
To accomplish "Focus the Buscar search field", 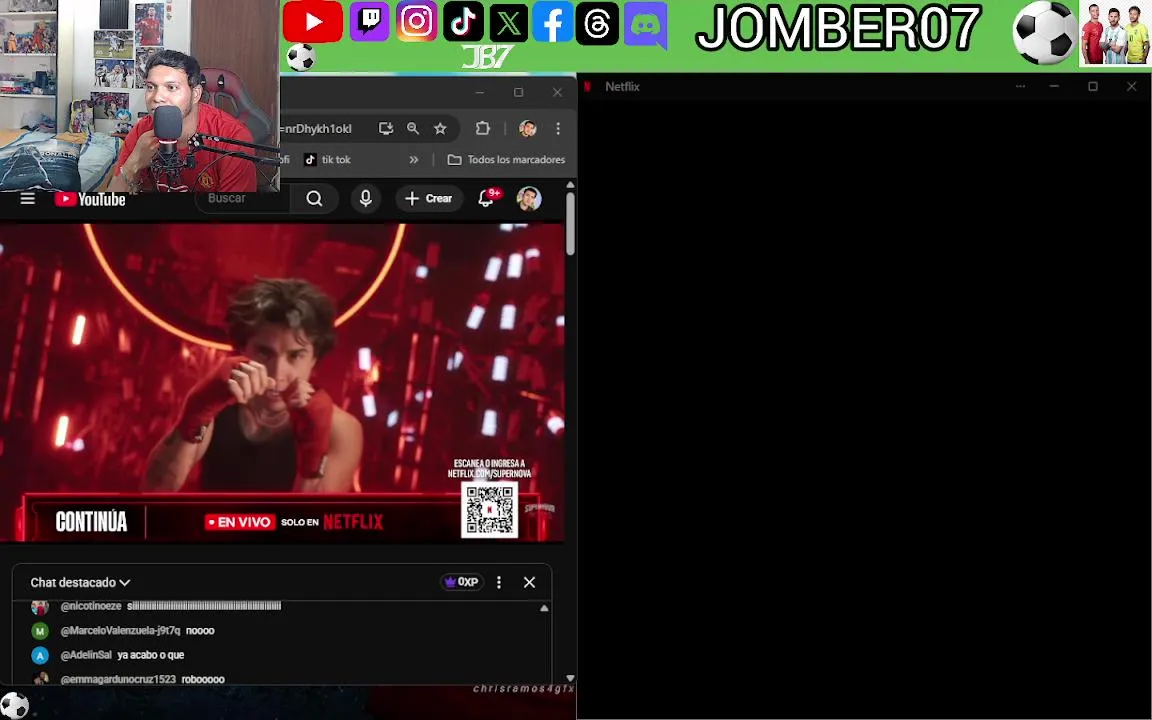I will [x=242, y=198].
